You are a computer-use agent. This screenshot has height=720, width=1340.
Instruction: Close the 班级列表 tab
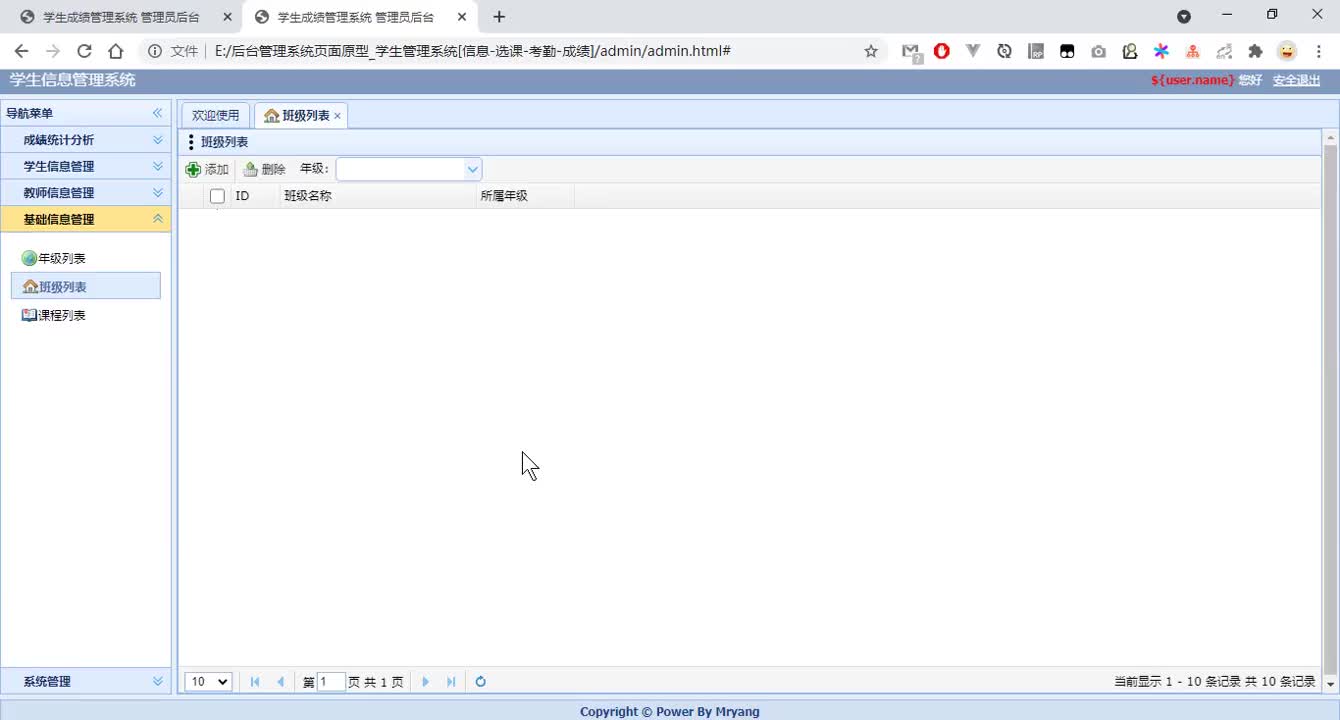coord(337,116)
